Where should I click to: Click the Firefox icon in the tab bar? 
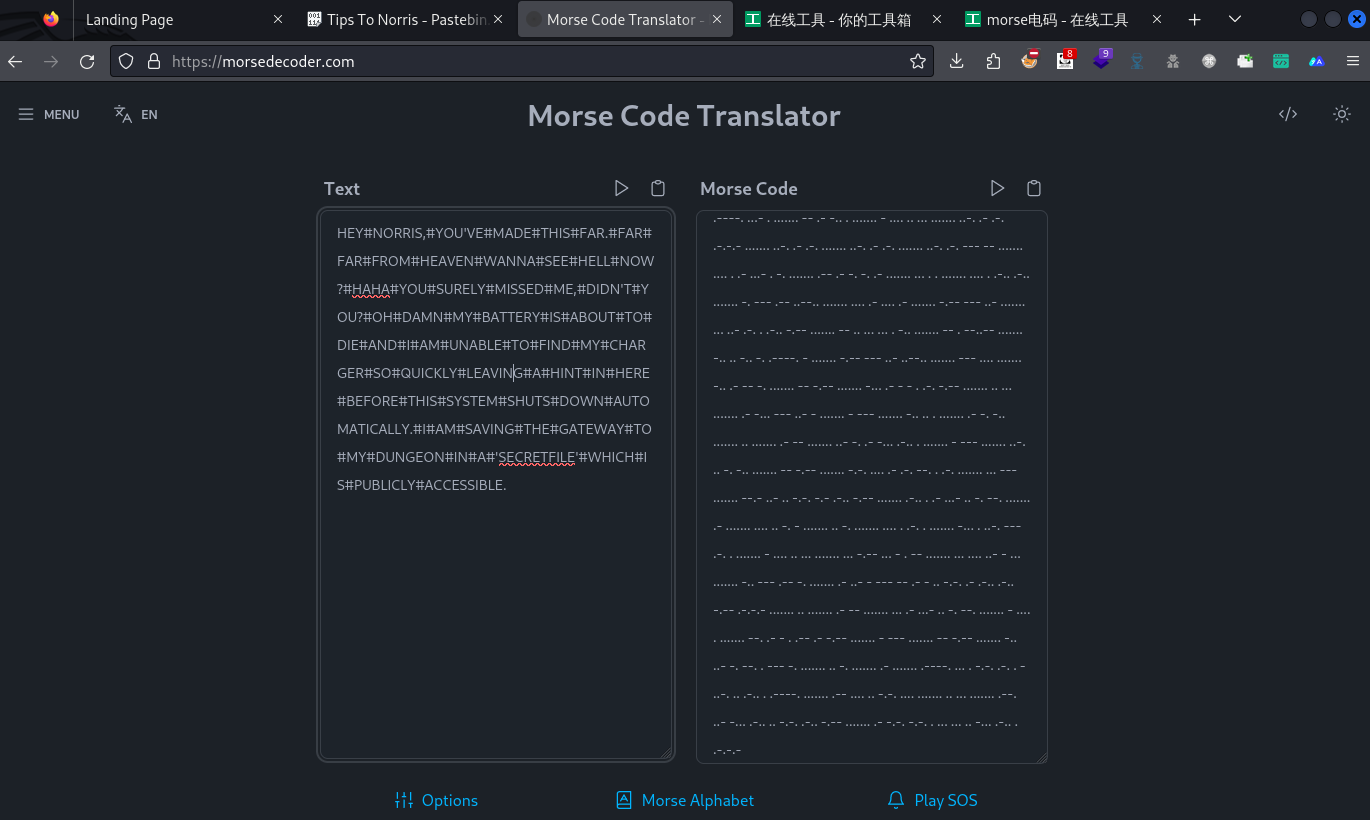pyautogui.click(x=51, y=19)
